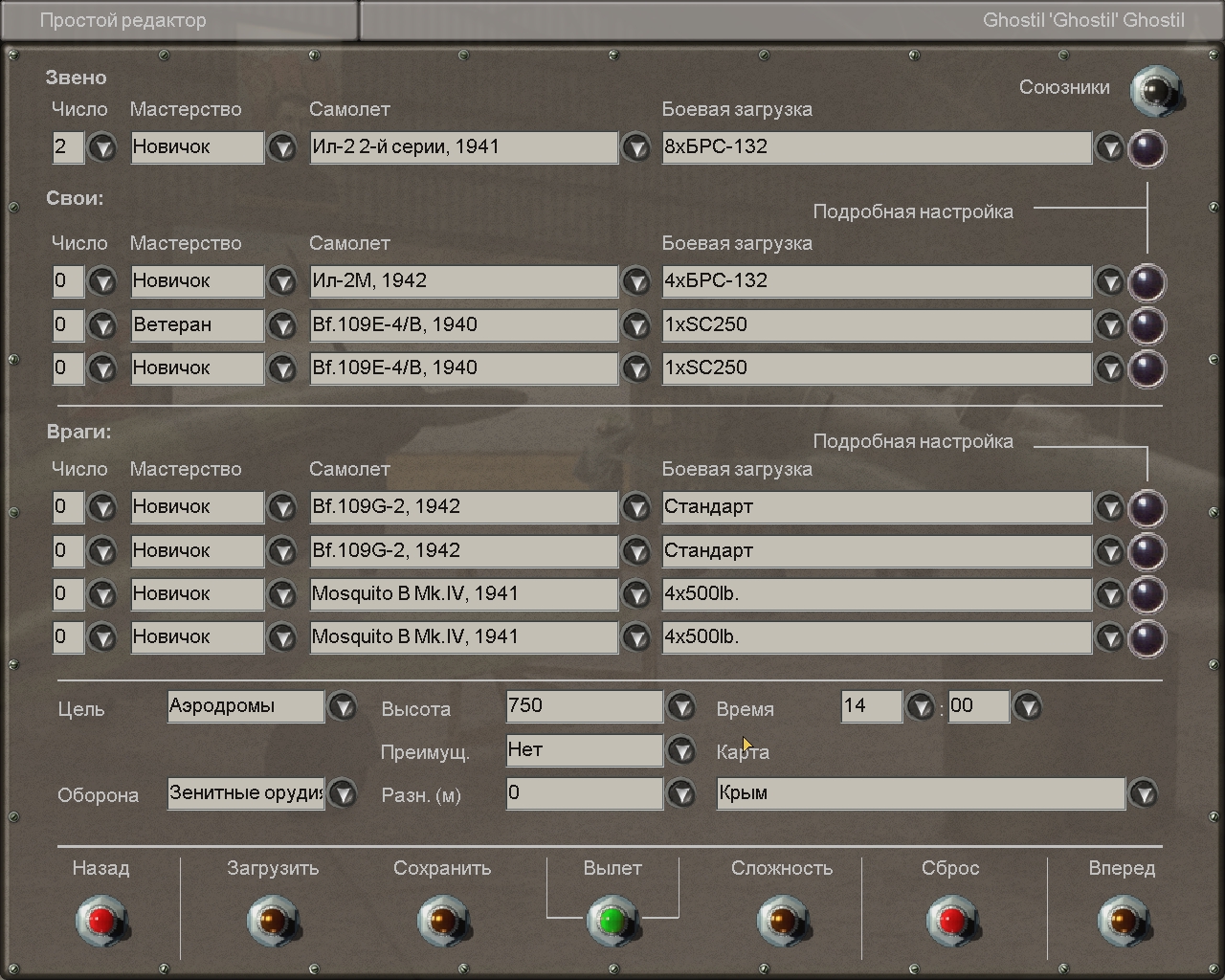This screenshot has width=1225, height=980.
Task: Expand the Крым map dropdown
Action: [x=1143, y=794]
